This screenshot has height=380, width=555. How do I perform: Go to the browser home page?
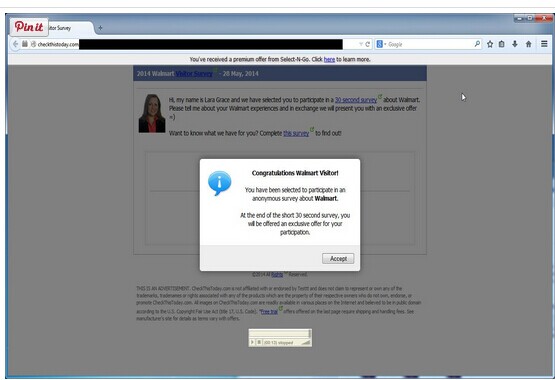[x=528, y=44]
